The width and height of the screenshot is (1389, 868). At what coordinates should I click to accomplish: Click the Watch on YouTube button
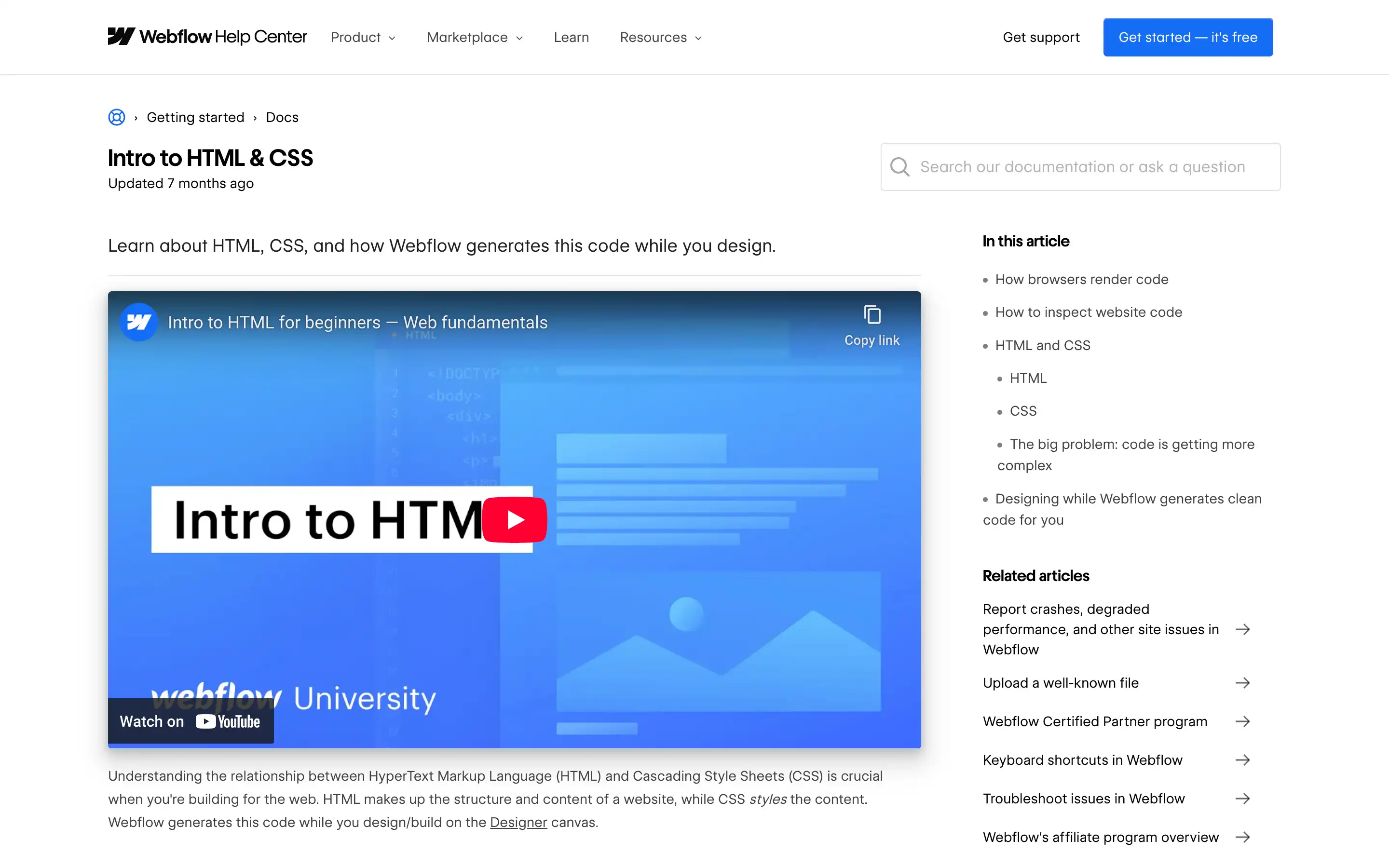tap(191, 721)
